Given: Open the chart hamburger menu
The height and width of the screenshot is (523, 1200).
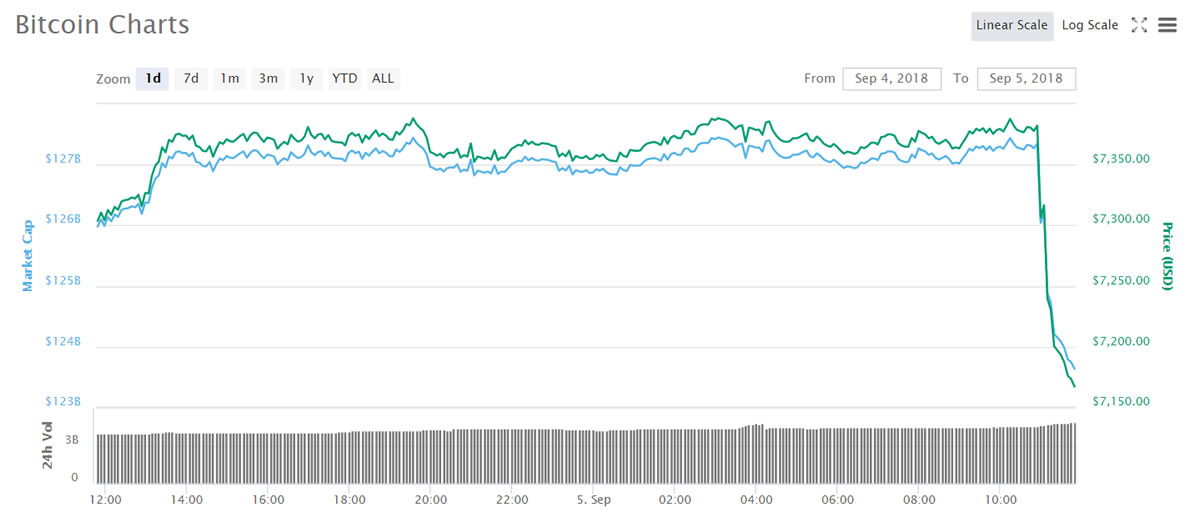Looking at the screenshot, I should (1167, 26).
